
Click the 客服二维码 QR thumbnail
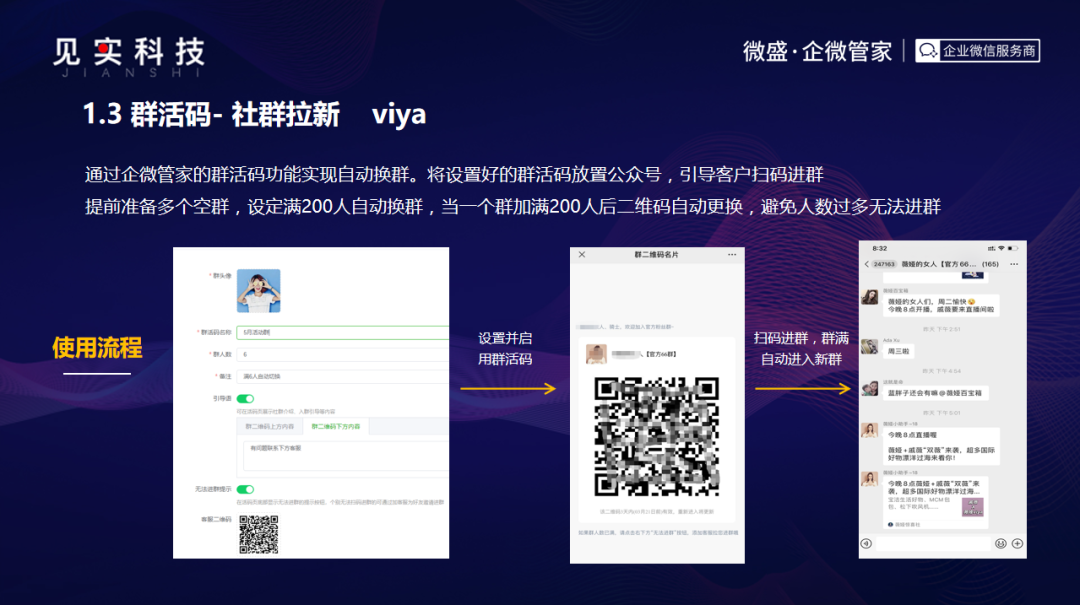(259, 534)
